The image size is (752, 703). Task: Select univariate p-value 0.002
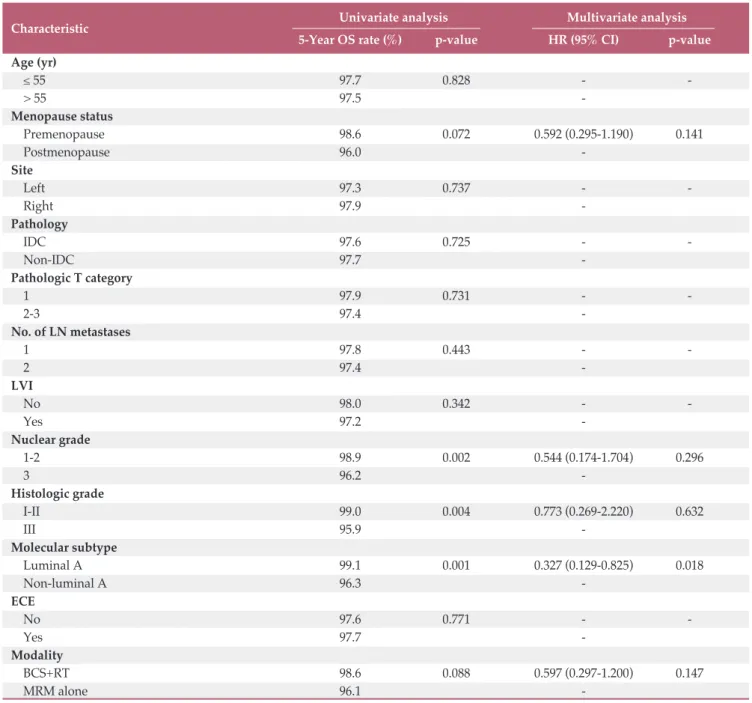[x=456, y=457]
